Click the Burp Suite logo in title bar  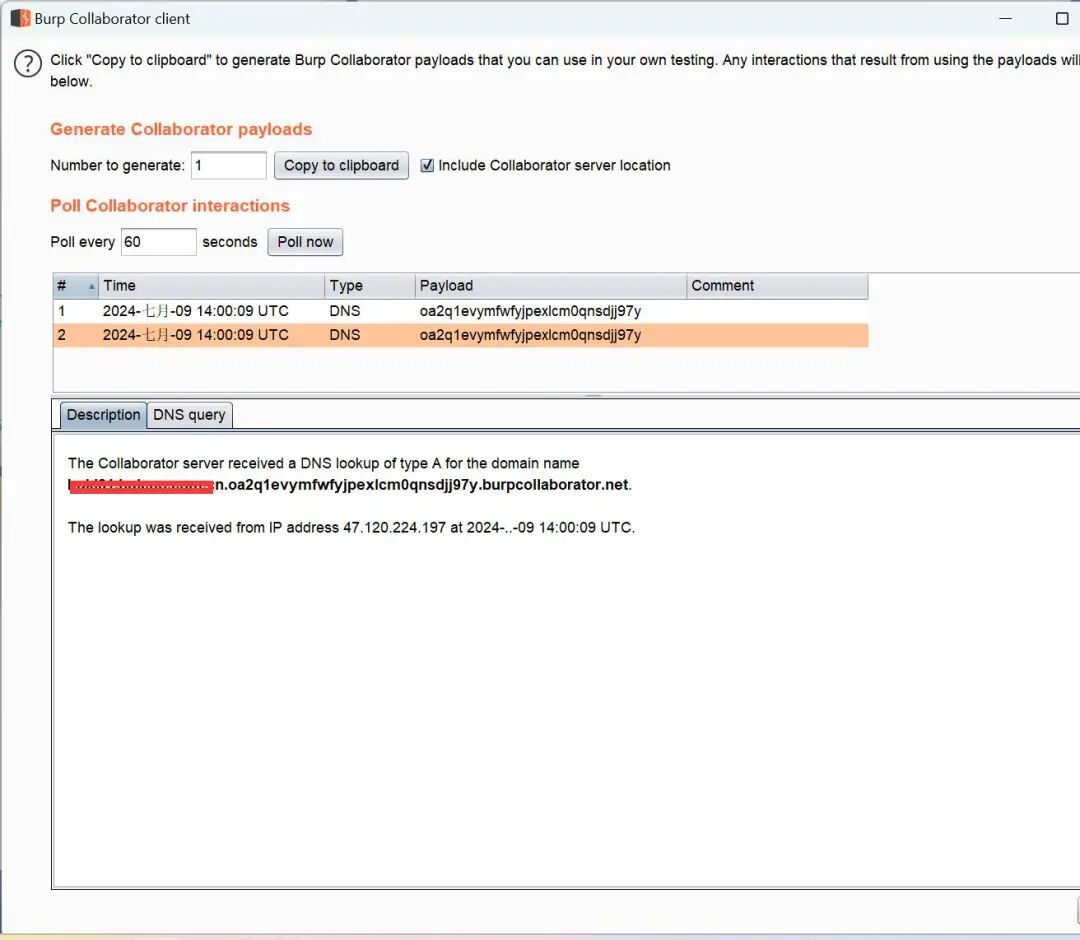tap(20, 19)
